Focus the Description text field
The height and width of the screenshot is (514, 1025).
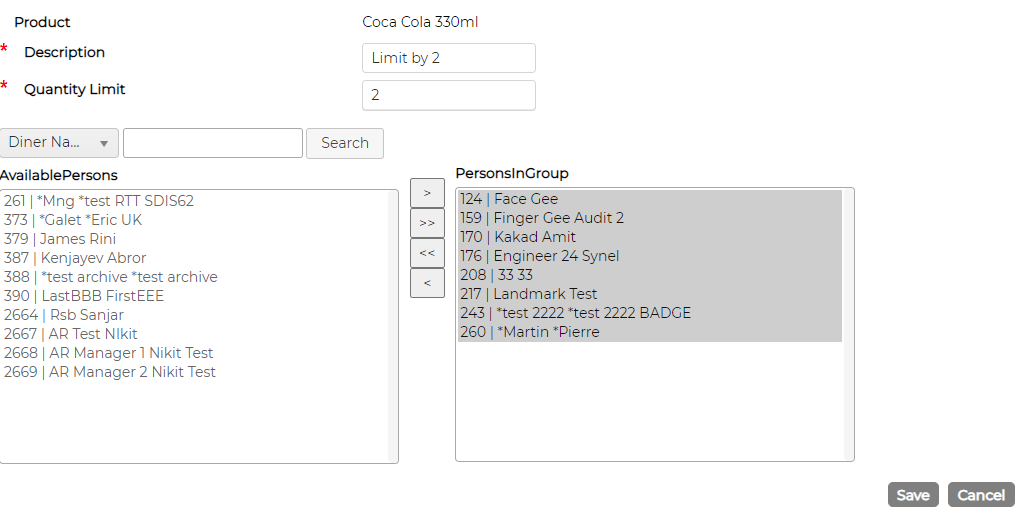coord(448,58)
